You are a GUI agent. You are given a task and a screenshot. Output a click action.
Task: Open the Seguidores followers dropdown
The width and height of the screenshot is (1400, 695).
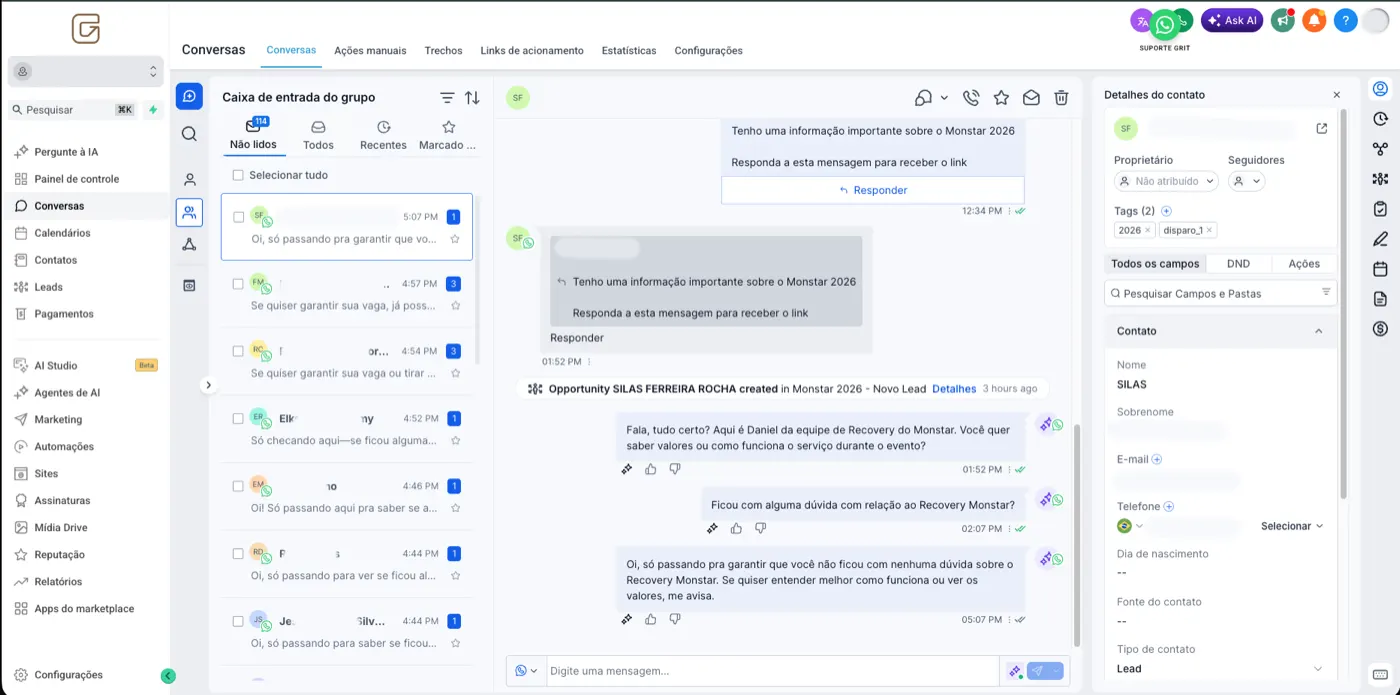1246,181
